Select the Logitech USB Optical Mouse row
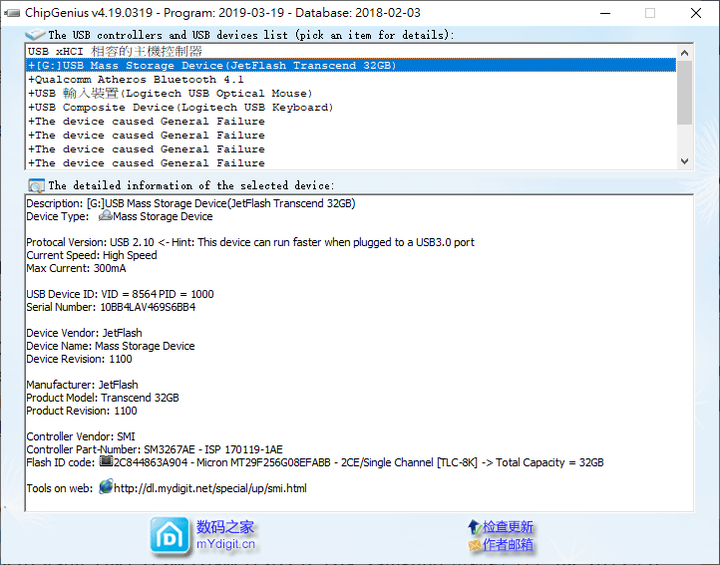The image size is (720, 565). coord(351,93)
